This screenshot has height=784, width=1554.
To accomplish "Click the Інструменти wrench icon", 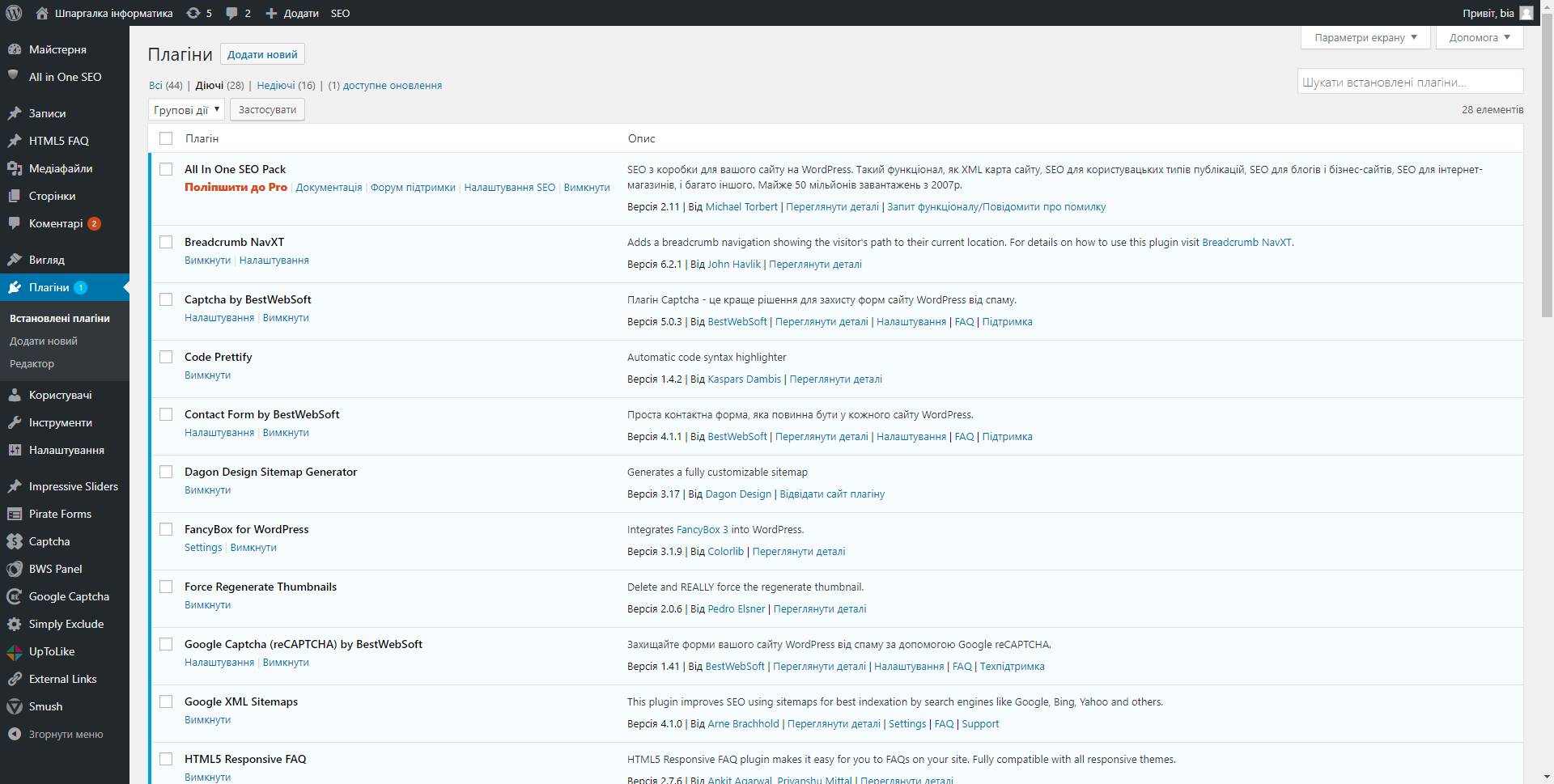I will 14,422.
